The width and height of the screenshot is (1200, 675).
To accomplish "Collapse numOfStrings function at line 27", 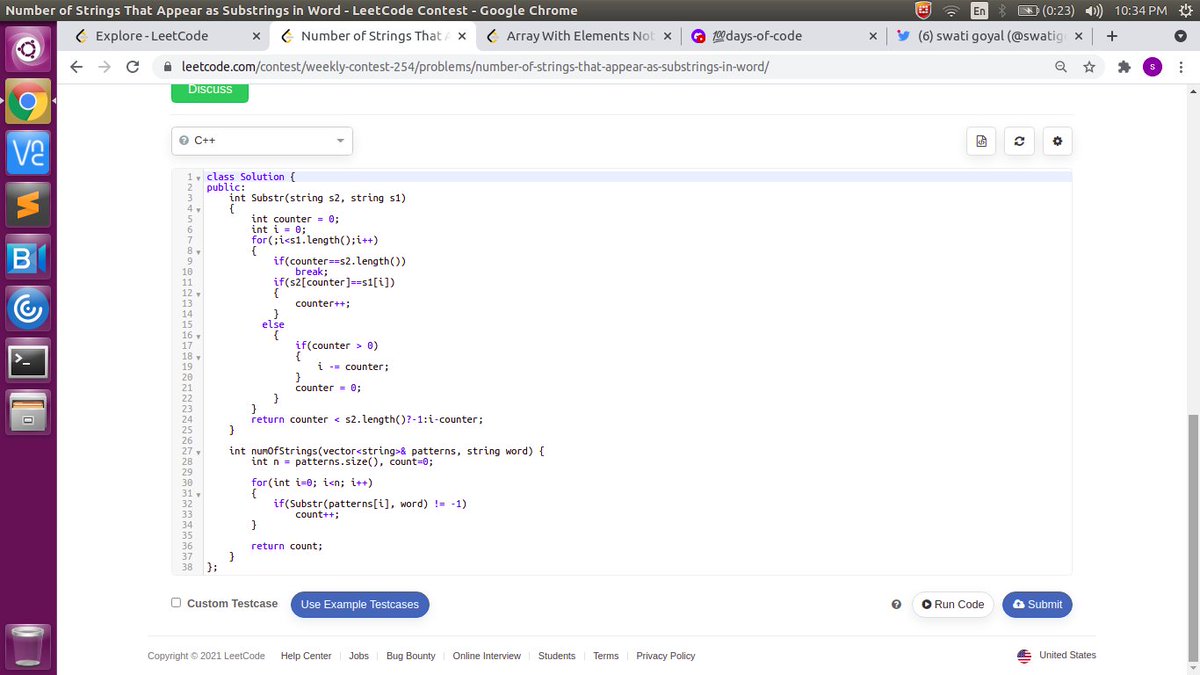I will coord(198,452).
